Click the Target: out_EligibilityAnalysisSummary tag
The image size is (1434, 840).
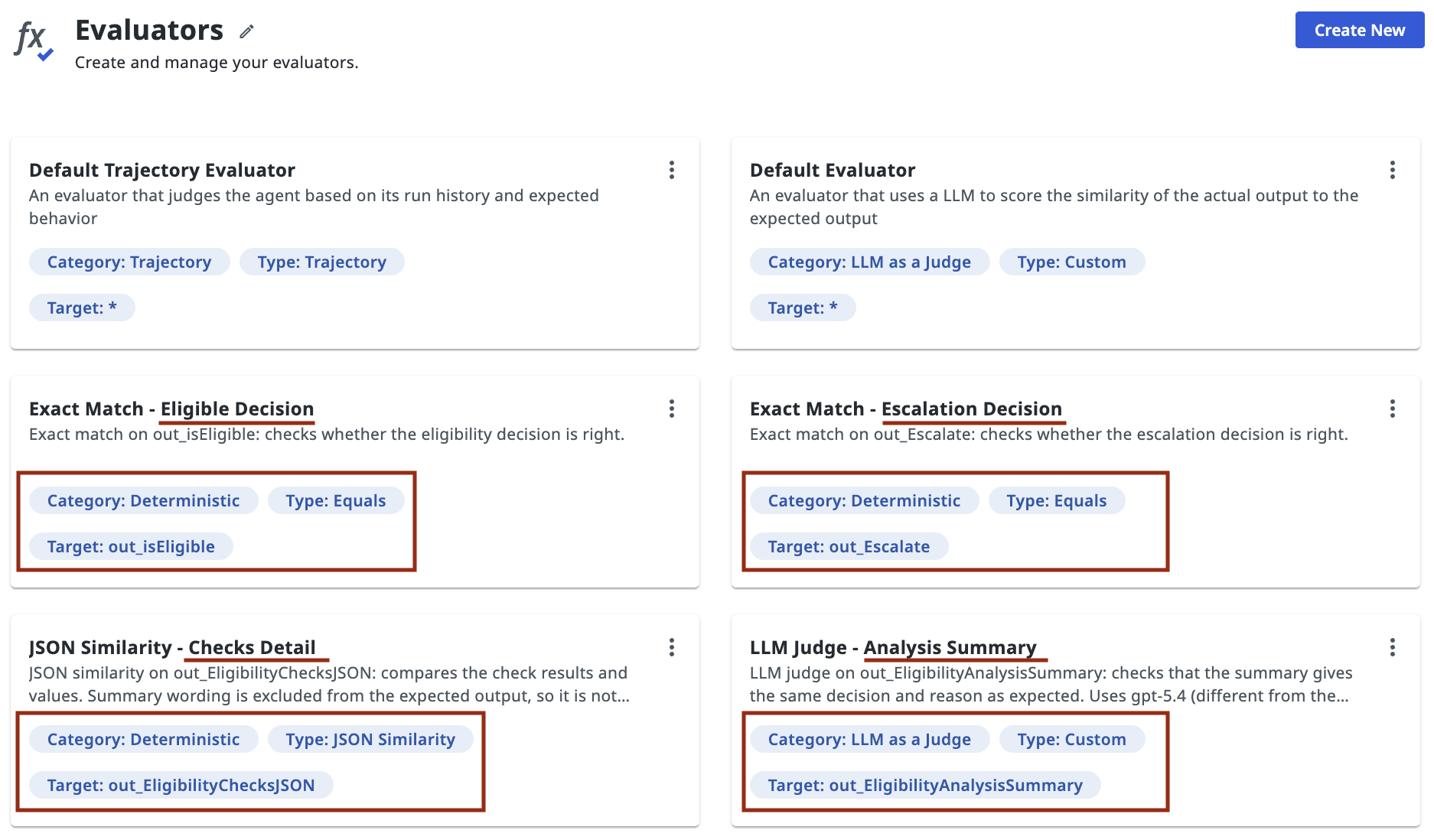pos(925,785)
